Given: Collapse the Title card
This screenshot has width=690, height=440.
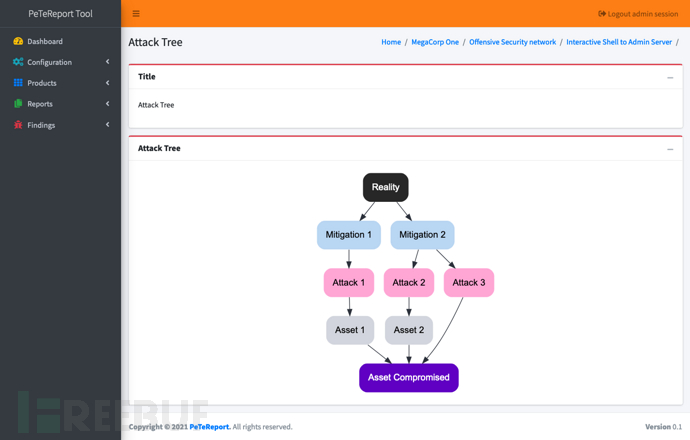Looking at the screenshot, I should (670, 77).
